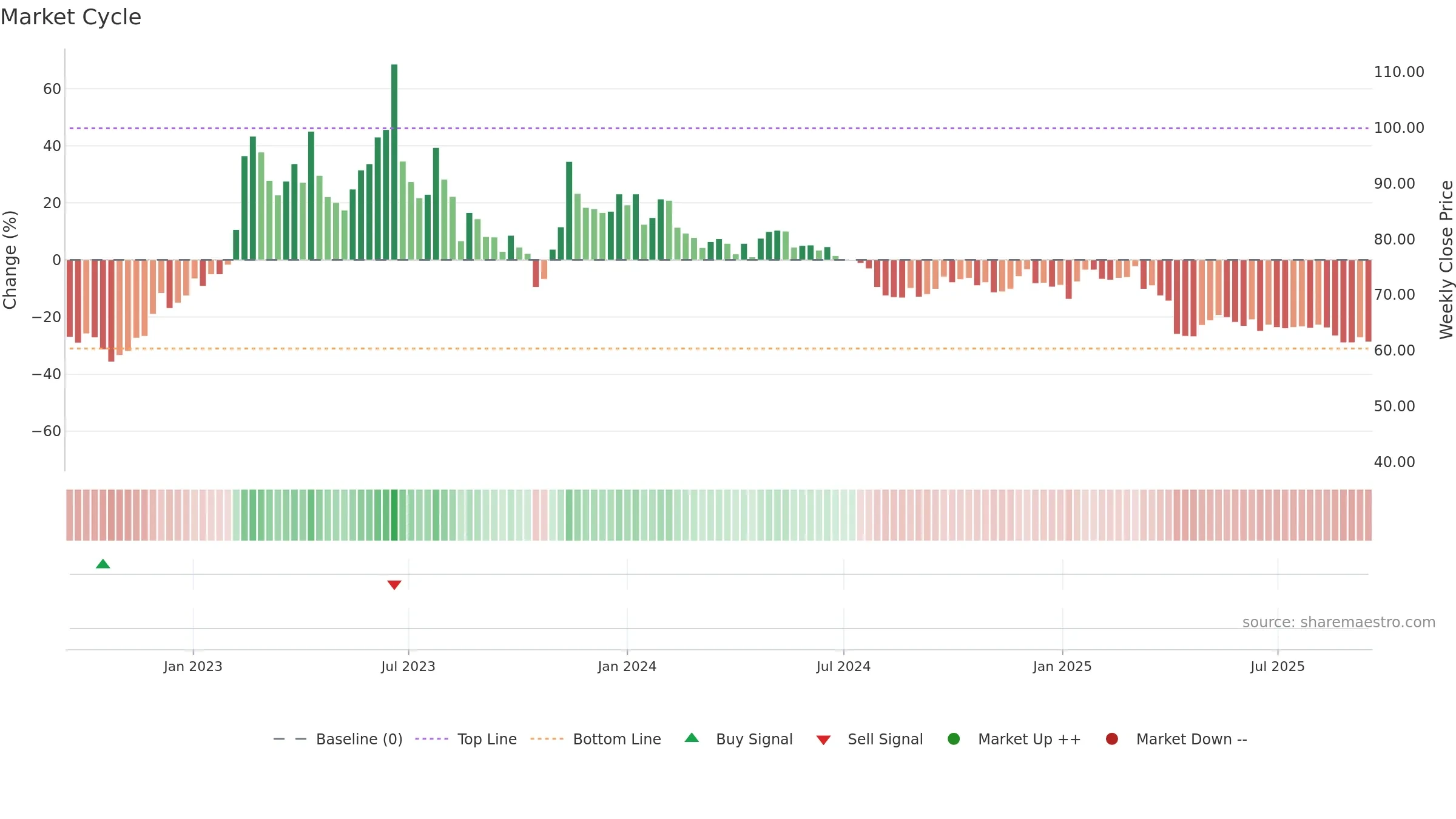Click the orange dotted line legend sample
The height and width of the screenshot is (819, 1456).
point(547,739)
